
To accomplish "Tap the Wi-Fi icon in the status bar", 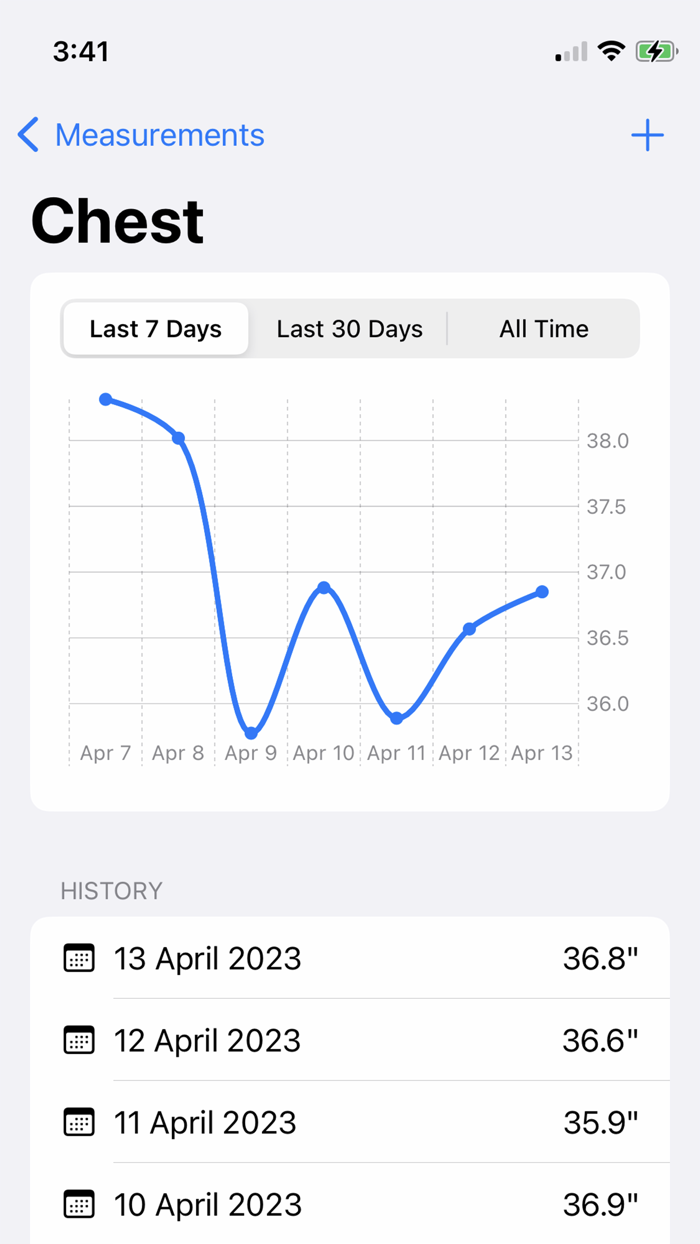I will pos(613,50).
